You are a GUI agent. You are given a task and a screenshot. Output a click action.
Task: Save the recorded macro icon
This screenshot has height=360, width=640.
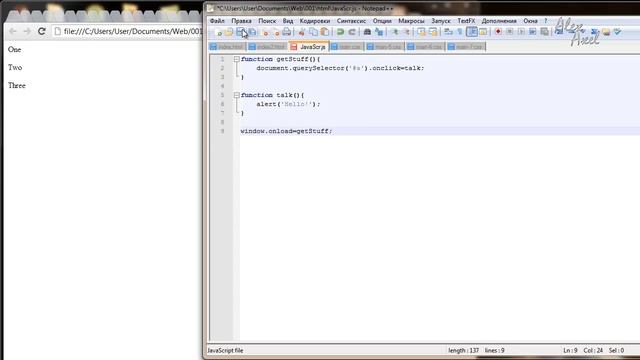pyautogui.click(x=544, y=31)
